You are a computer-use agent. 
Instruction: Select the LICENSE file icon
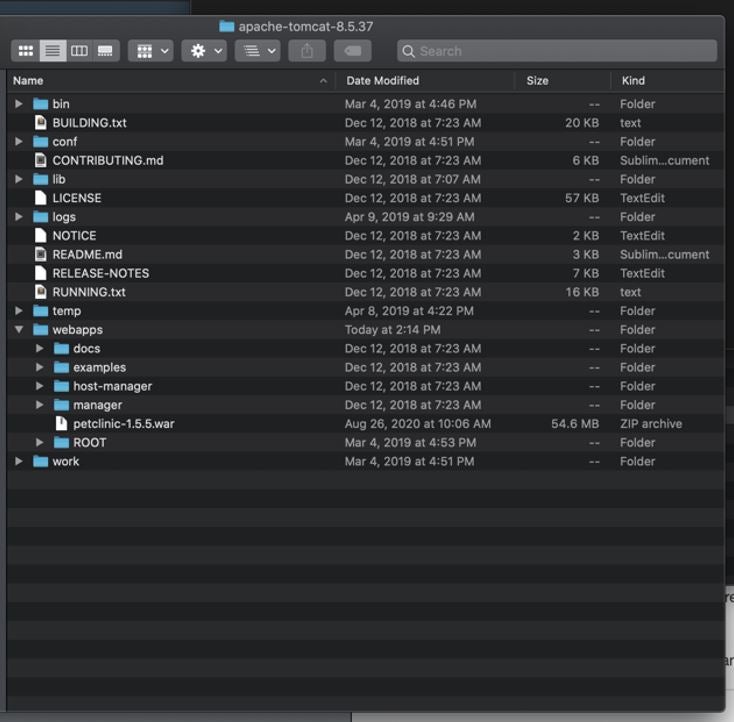[41, 198]
